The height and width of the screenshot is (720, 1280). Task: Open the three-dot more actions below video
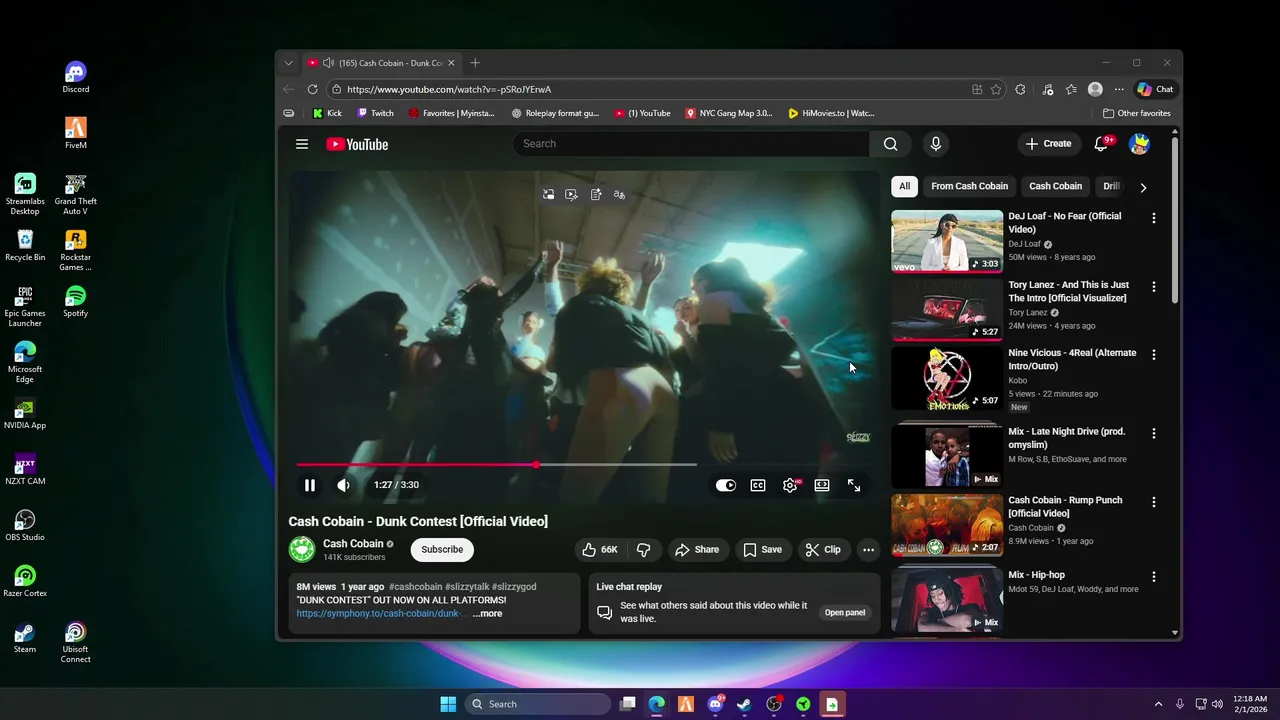click(868, 549)
